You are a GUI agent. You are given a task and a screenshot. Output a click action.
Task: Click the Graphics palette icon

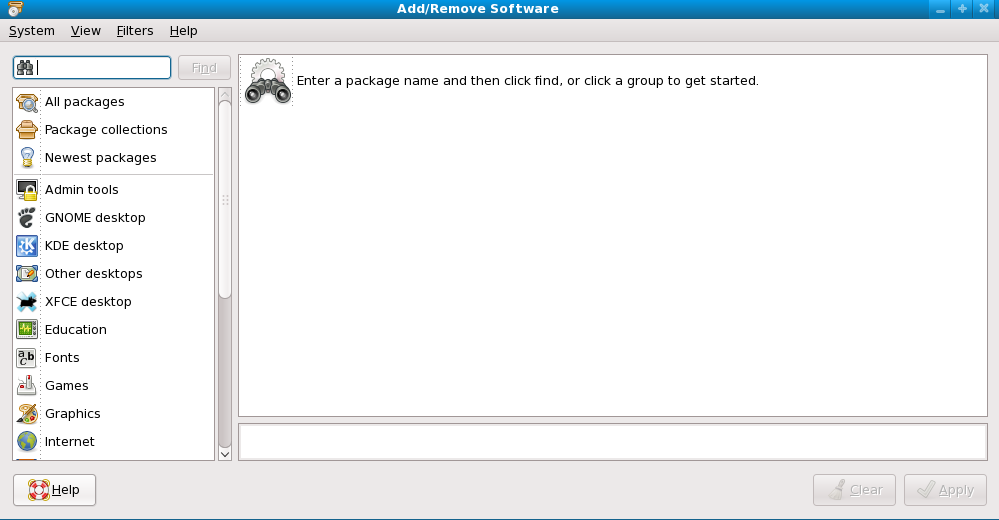[x=27, y=414]
